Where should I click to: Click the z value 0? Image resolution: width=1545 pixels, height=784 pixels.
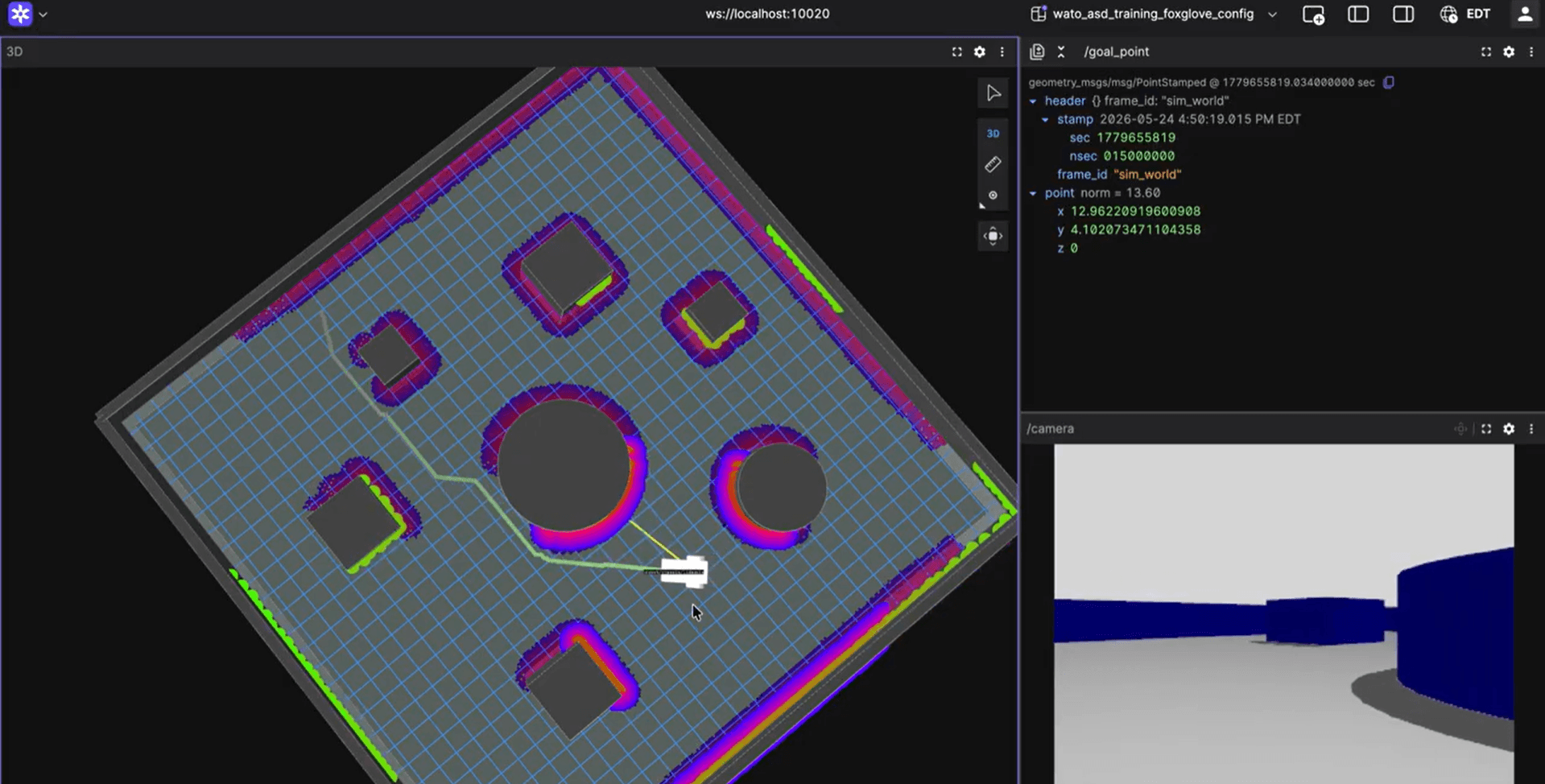click(1074, 249)
